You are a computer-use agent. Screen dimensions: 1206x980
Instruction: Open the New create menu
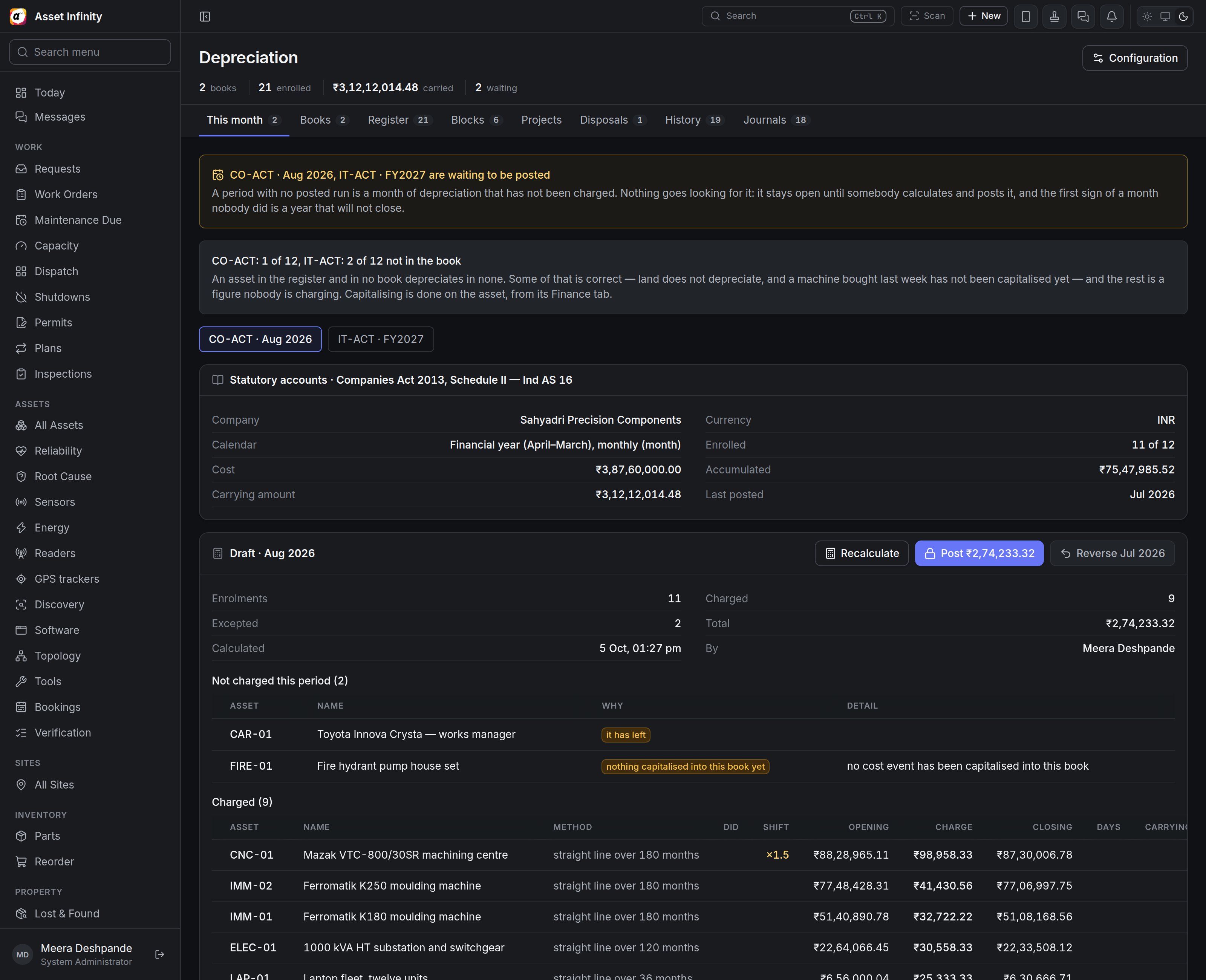click(983, 16)
